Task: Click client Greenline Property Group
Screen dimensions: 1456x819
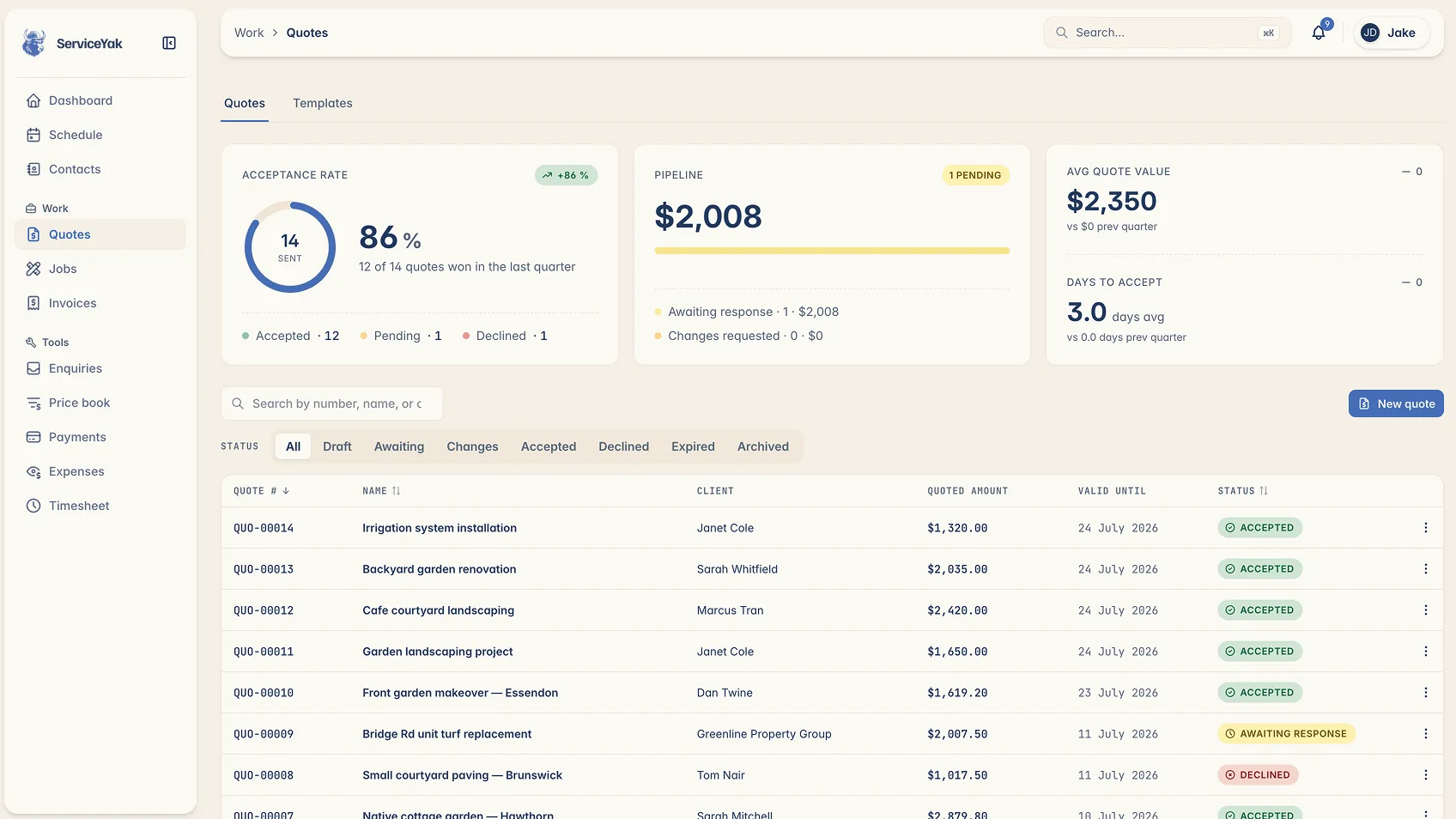Action: (x=764, y=734)
